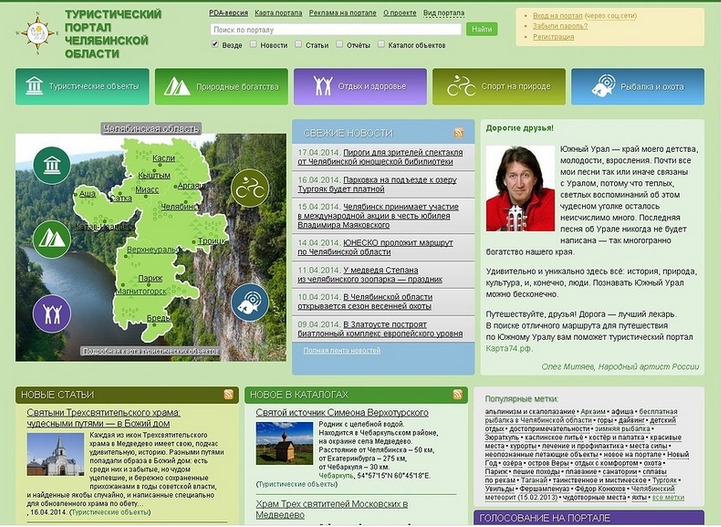This screenshot has width=721, height=527.
Task: Open Отдых и здоровье category
Action: point(360,86)
